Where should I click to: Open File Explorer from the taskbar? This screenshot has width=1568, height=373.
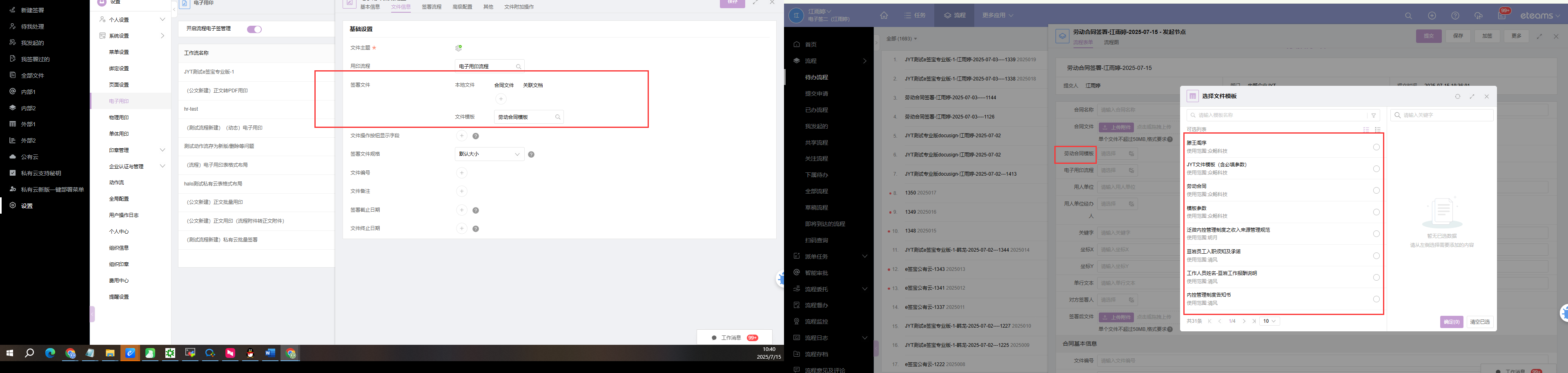coord(110,353)
